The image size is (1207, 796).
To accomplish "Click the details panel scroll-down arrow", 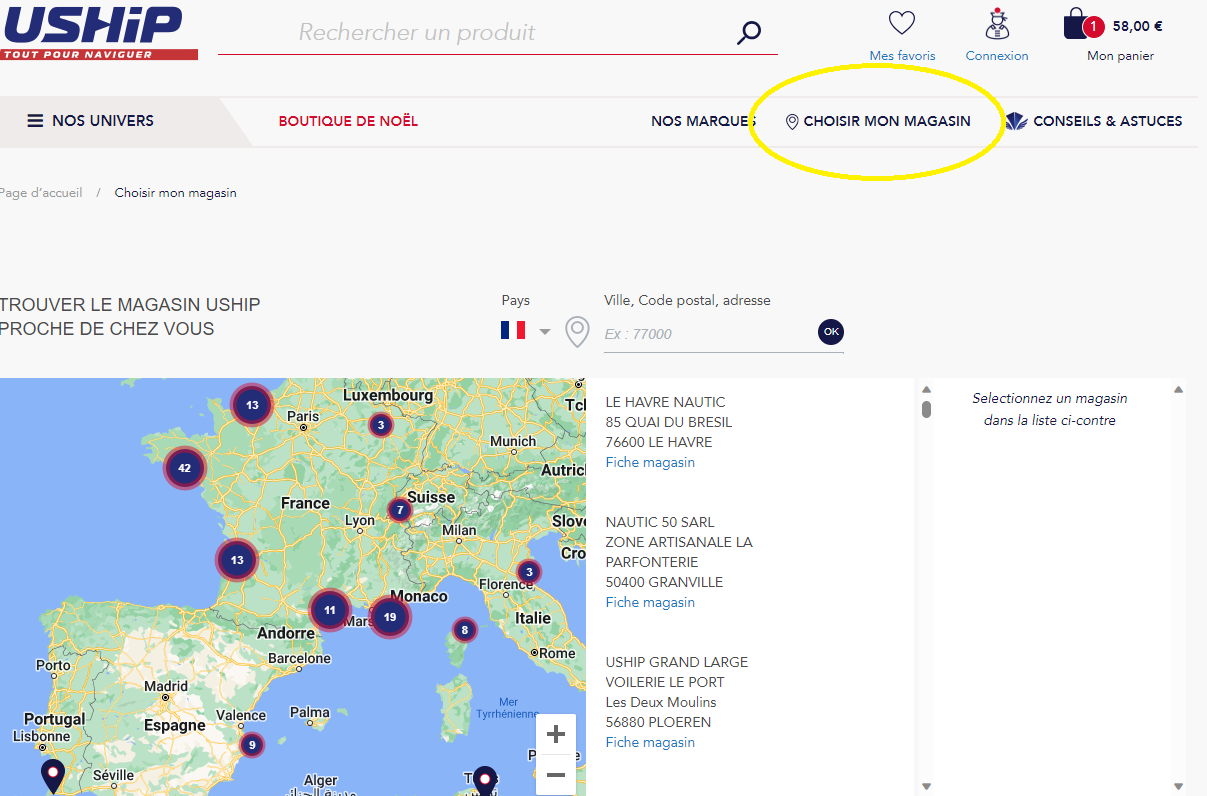I will click(1178, 786).
